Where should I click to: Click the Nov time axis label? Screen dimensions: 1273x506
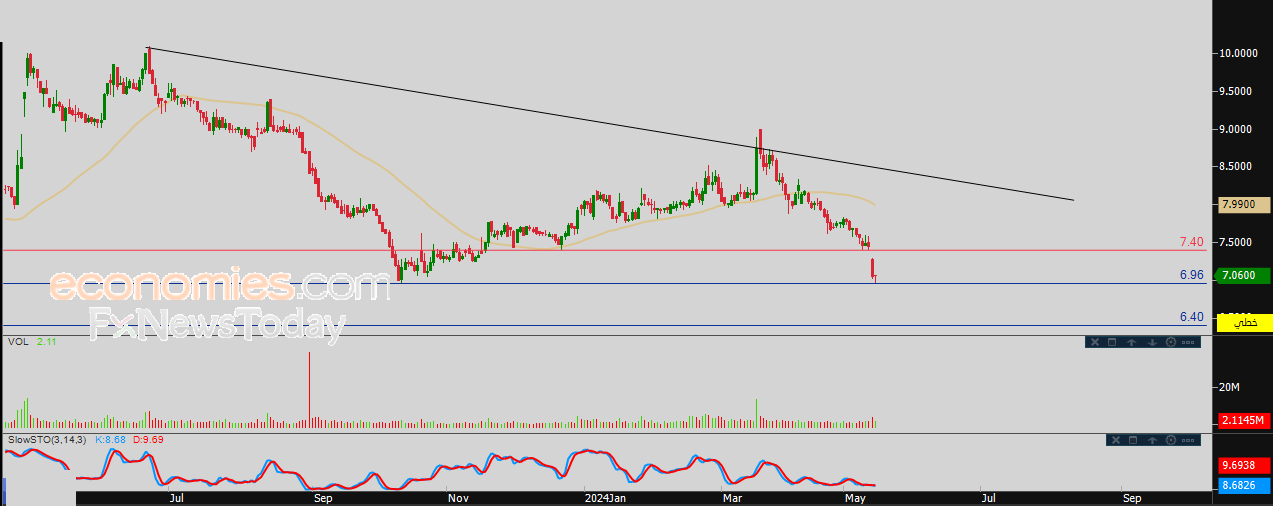coord(457,497)
